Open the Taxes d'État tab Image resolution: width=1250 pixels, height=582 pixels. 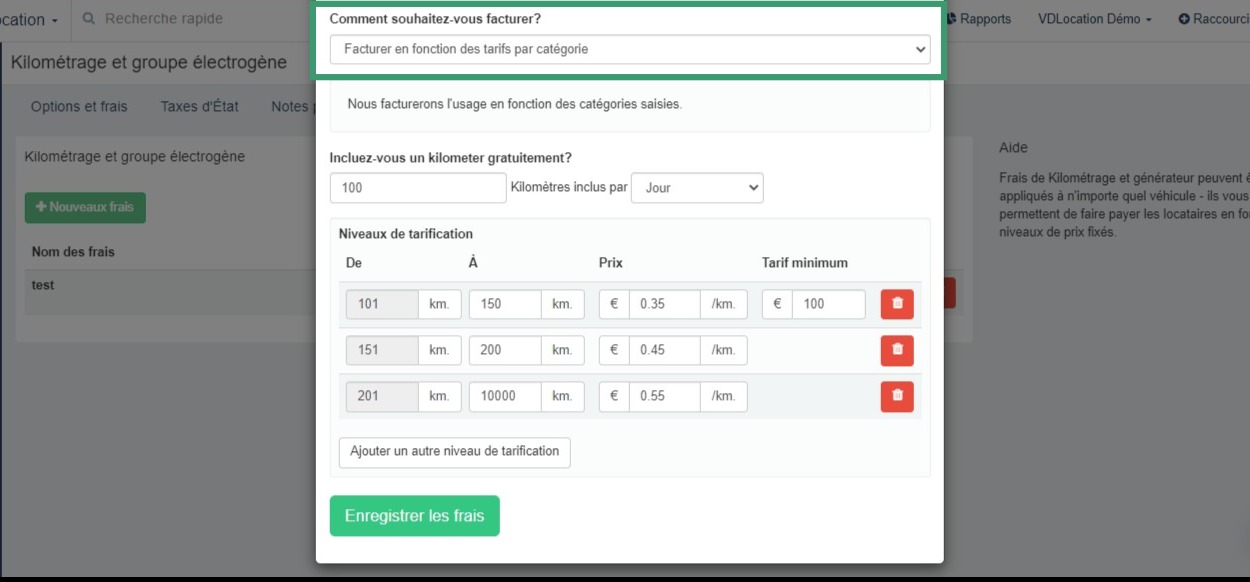pos(199,106)
